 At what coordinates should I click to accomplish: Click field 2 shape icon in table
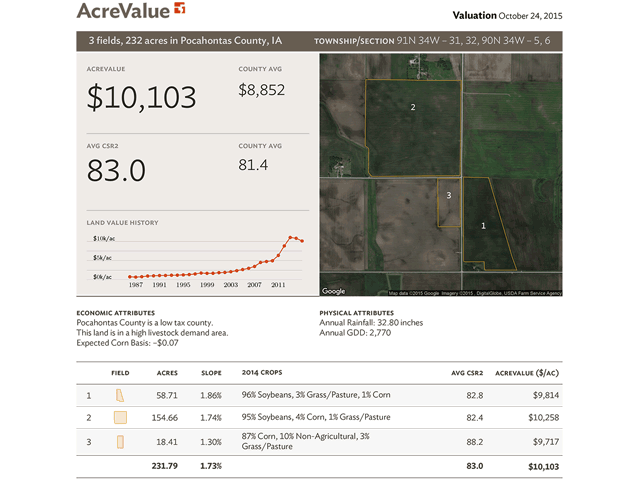click(x=120, y=418)
